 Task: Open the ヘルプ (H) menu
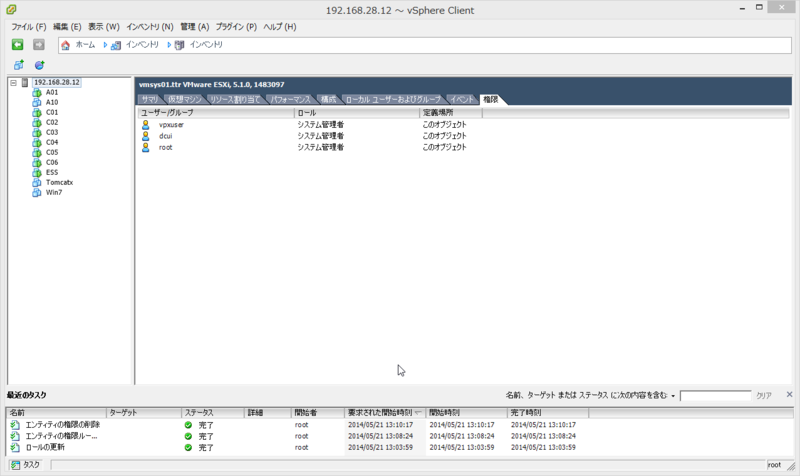tap(280, 27)
